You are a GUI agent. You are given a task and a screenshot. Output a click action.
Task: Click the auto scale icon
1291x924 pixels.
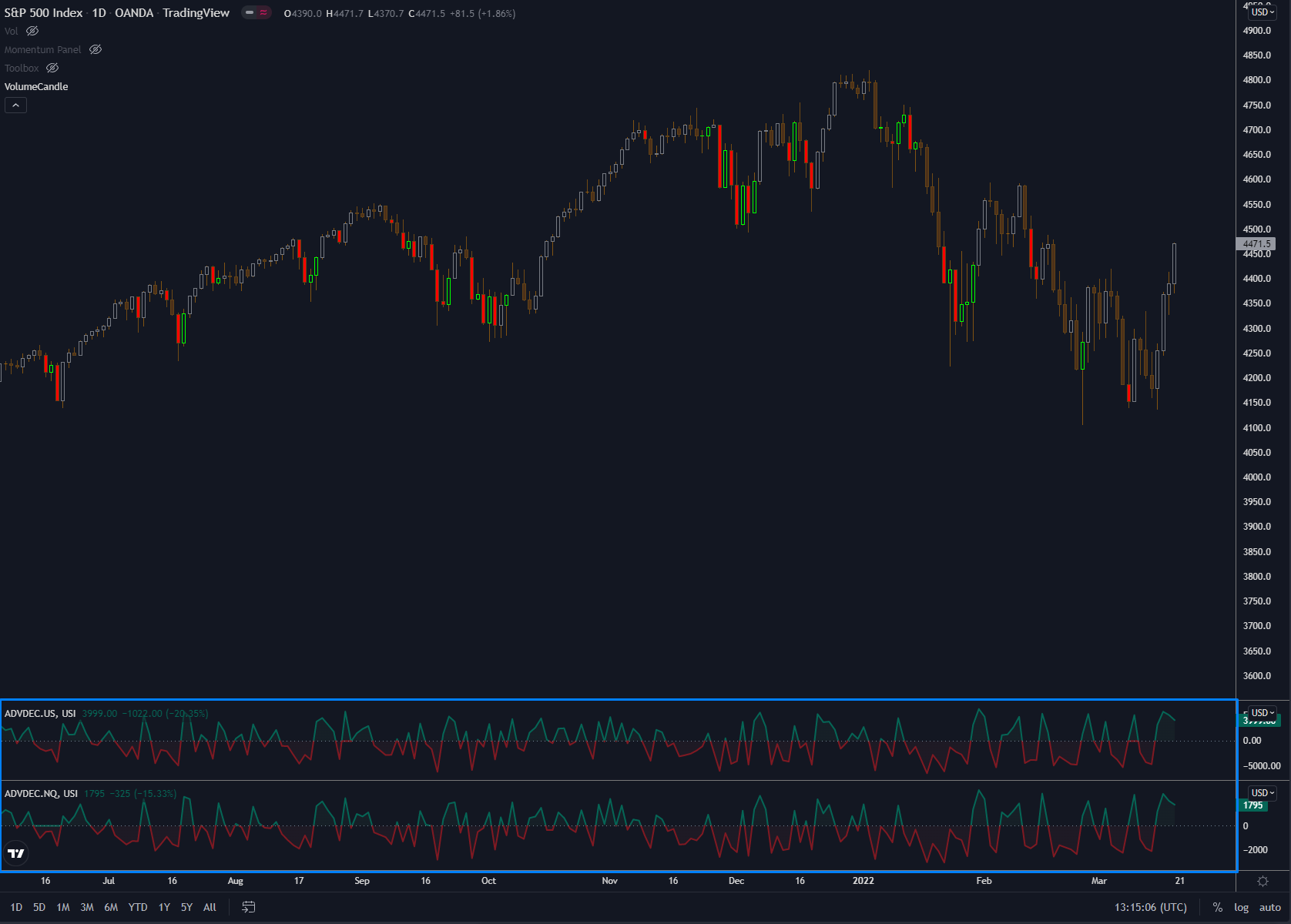click(1269, 907)
